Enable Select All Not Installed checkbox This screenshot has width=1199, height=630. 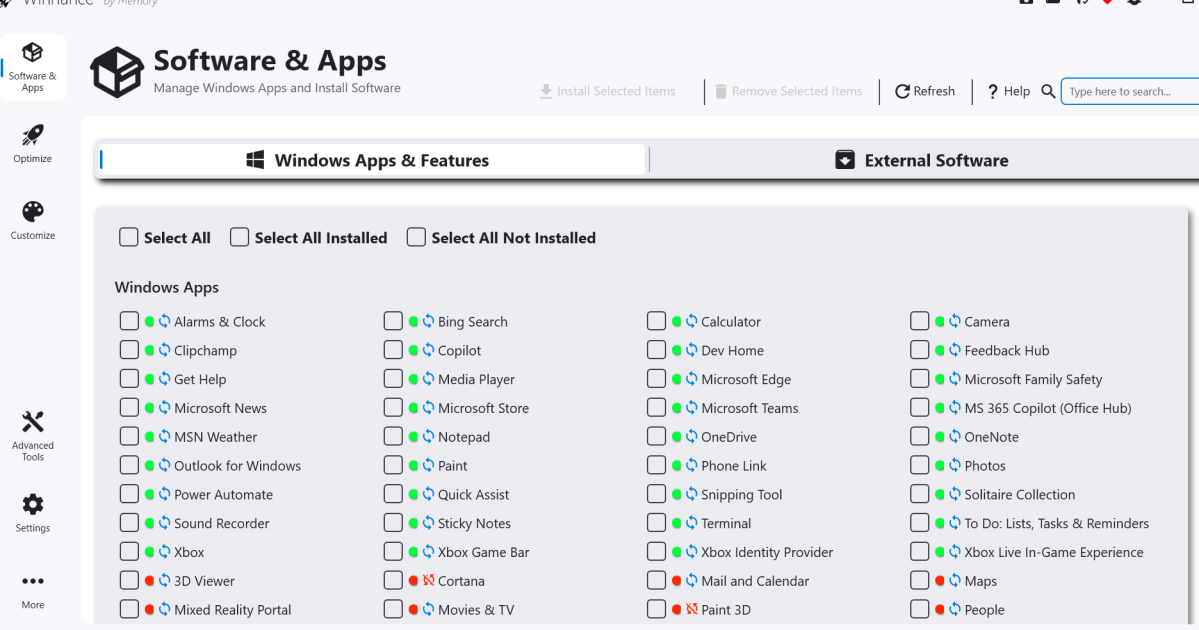(x=416, y=238)
